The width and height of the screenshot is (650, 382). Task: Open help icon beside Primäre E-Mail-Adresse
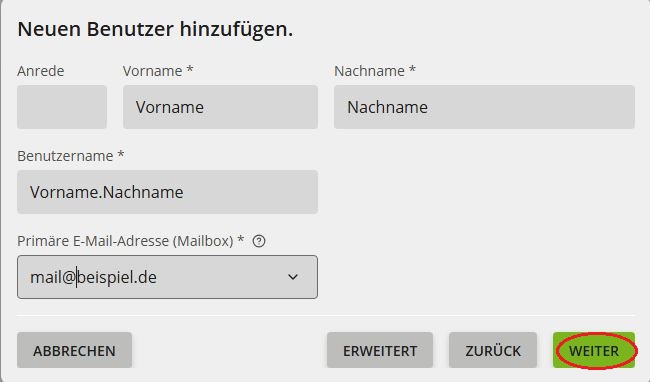[x=259, y=241]
